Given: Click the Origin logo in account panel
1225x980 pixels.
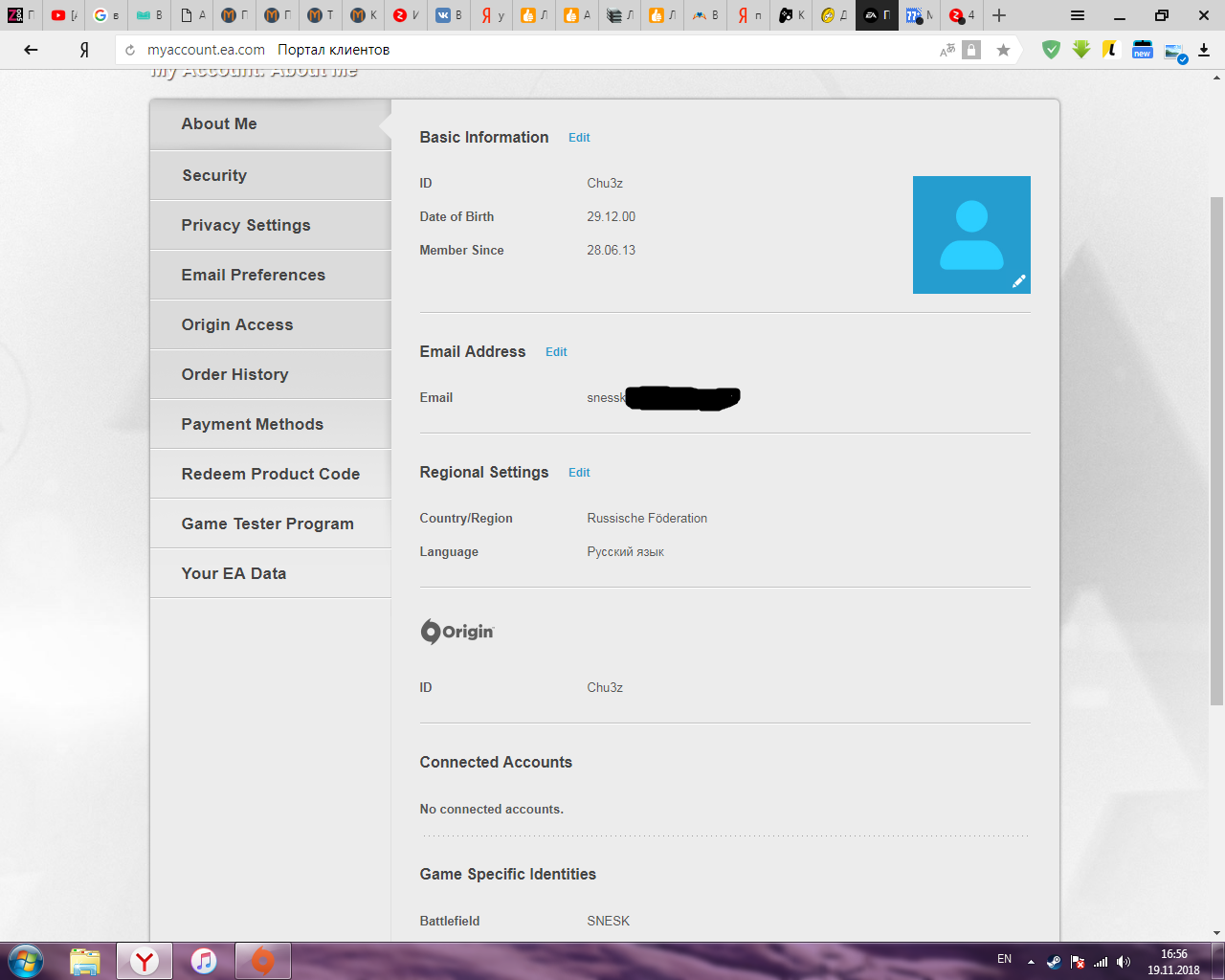Looking at the screenshot, I should click(457, 632).
